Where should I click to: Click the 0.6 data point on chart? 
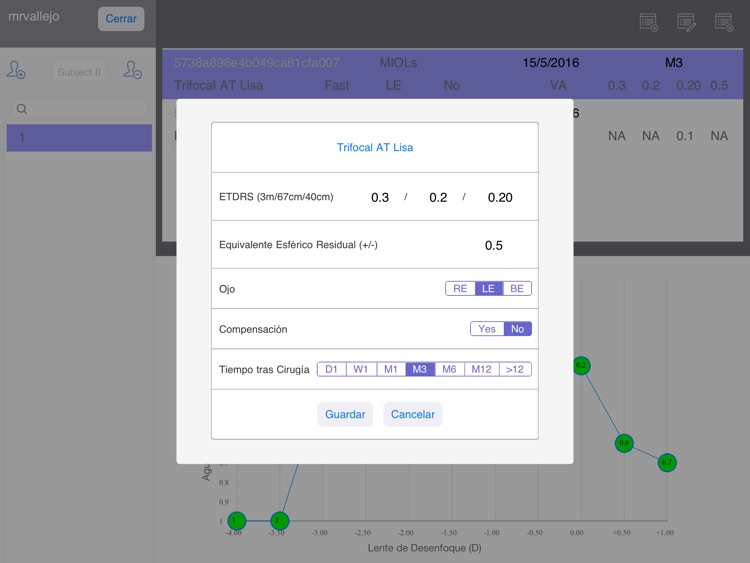pos(624,443)
